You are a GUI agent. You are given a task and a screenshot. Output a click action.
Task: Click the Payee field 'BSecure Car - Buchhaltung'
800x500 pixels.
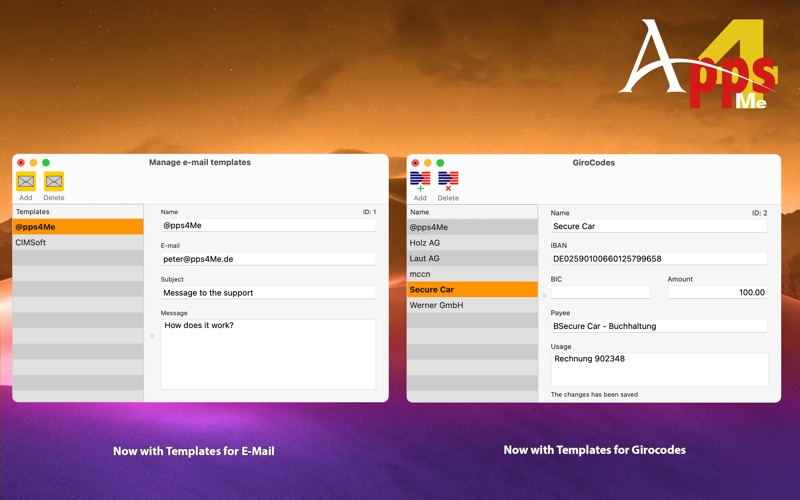click(659, 326)
